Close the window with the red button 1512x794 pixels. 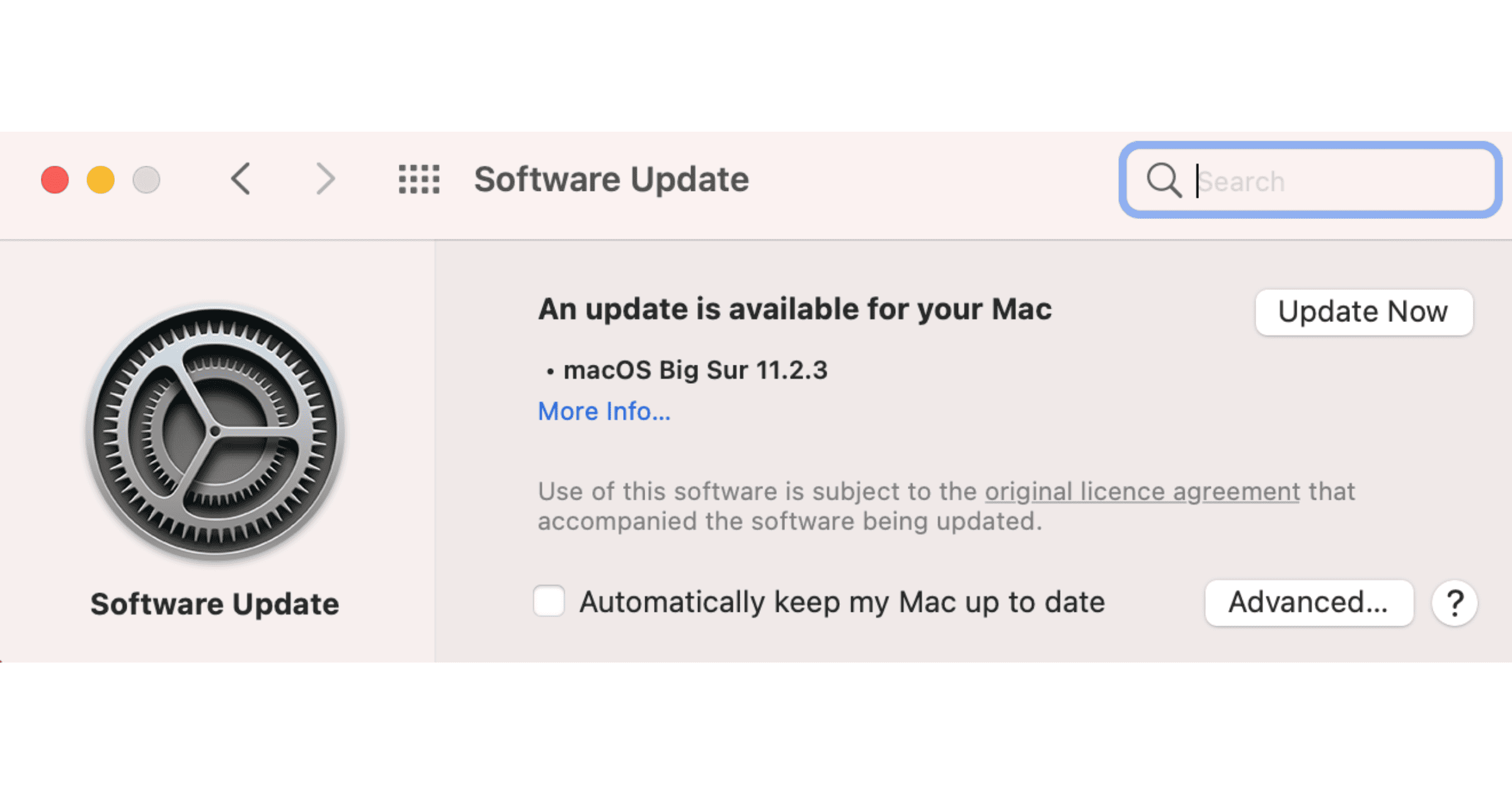point(55,180)
